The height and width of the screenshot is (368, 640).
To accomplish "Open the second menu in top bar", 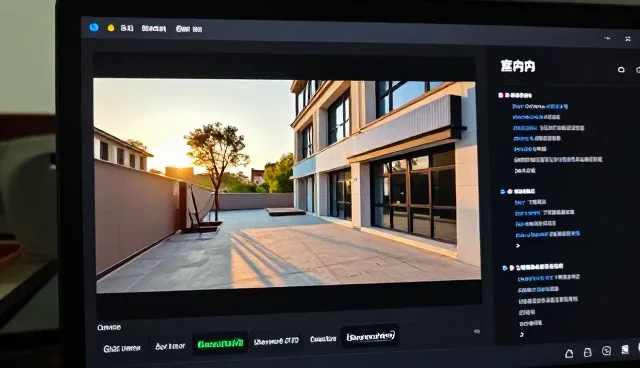I will click(154, 29).
